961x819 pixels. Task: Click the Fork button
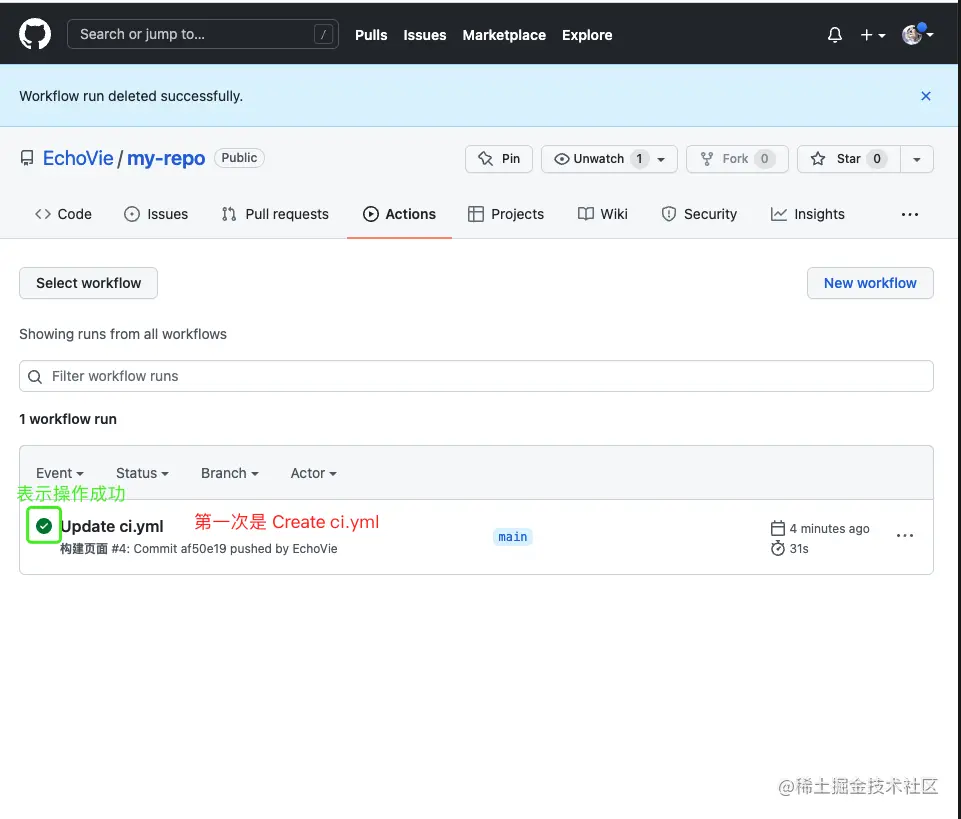point(737,159)
